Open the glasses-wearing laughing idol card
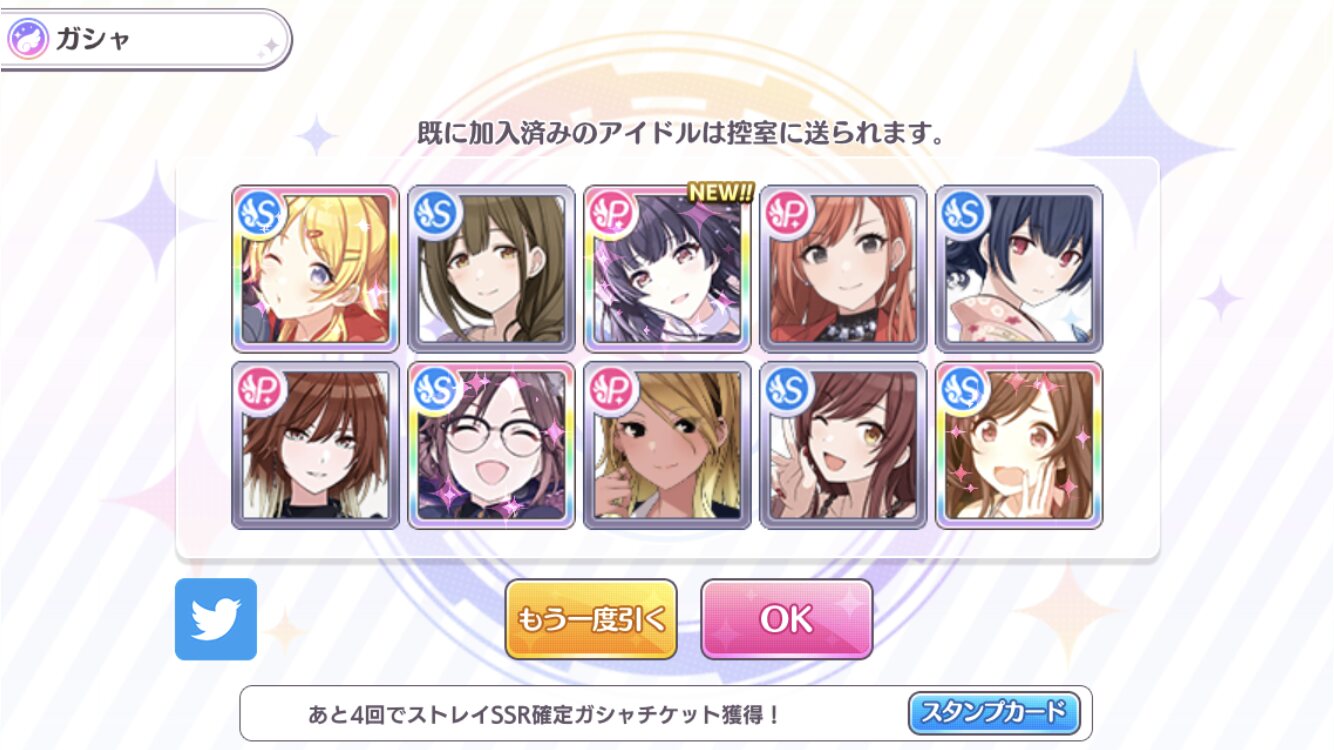Screen dimensions: 1334x750 click(x=491, y=445)
